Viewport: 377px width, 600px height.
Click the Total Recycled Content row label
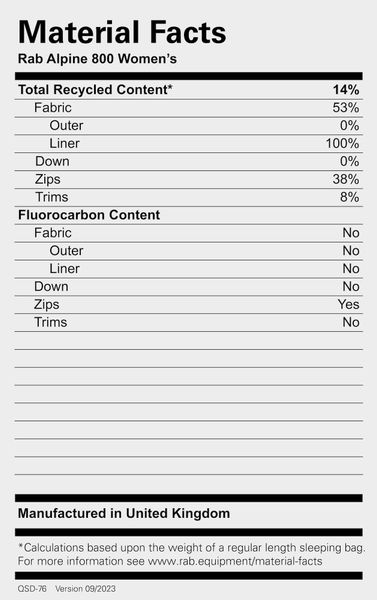[x=95, y=90]
